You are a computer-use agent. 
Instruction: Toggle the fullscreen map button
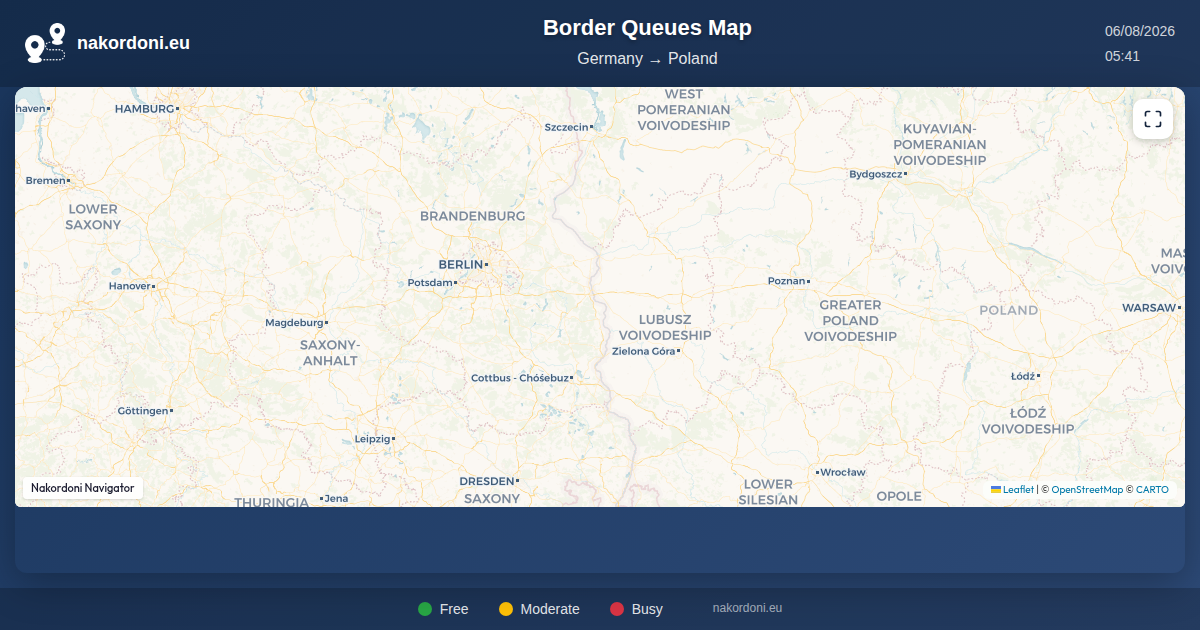coord(1153,119)
